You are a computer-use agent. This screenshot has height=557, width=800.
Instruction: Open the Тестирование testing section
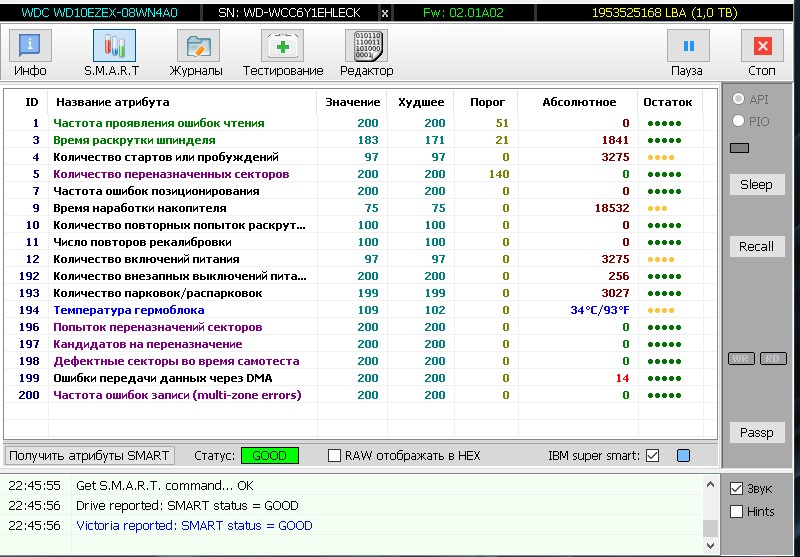tap(283, 53)
